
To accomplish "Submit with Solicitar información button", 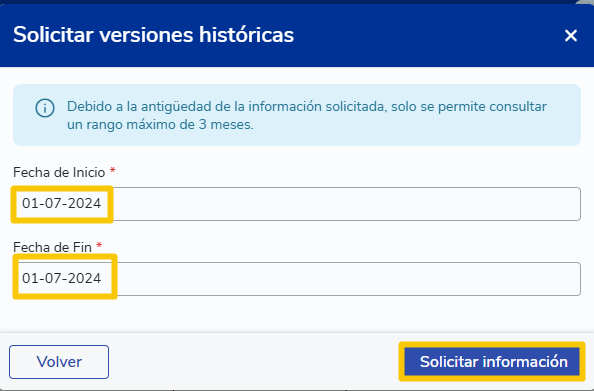I will tap(492, 362).
